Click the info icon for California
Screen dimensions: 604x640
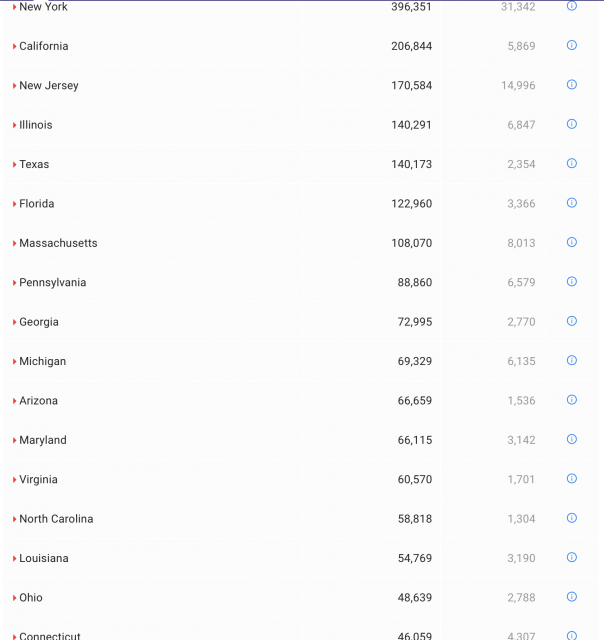click(572, 45)
